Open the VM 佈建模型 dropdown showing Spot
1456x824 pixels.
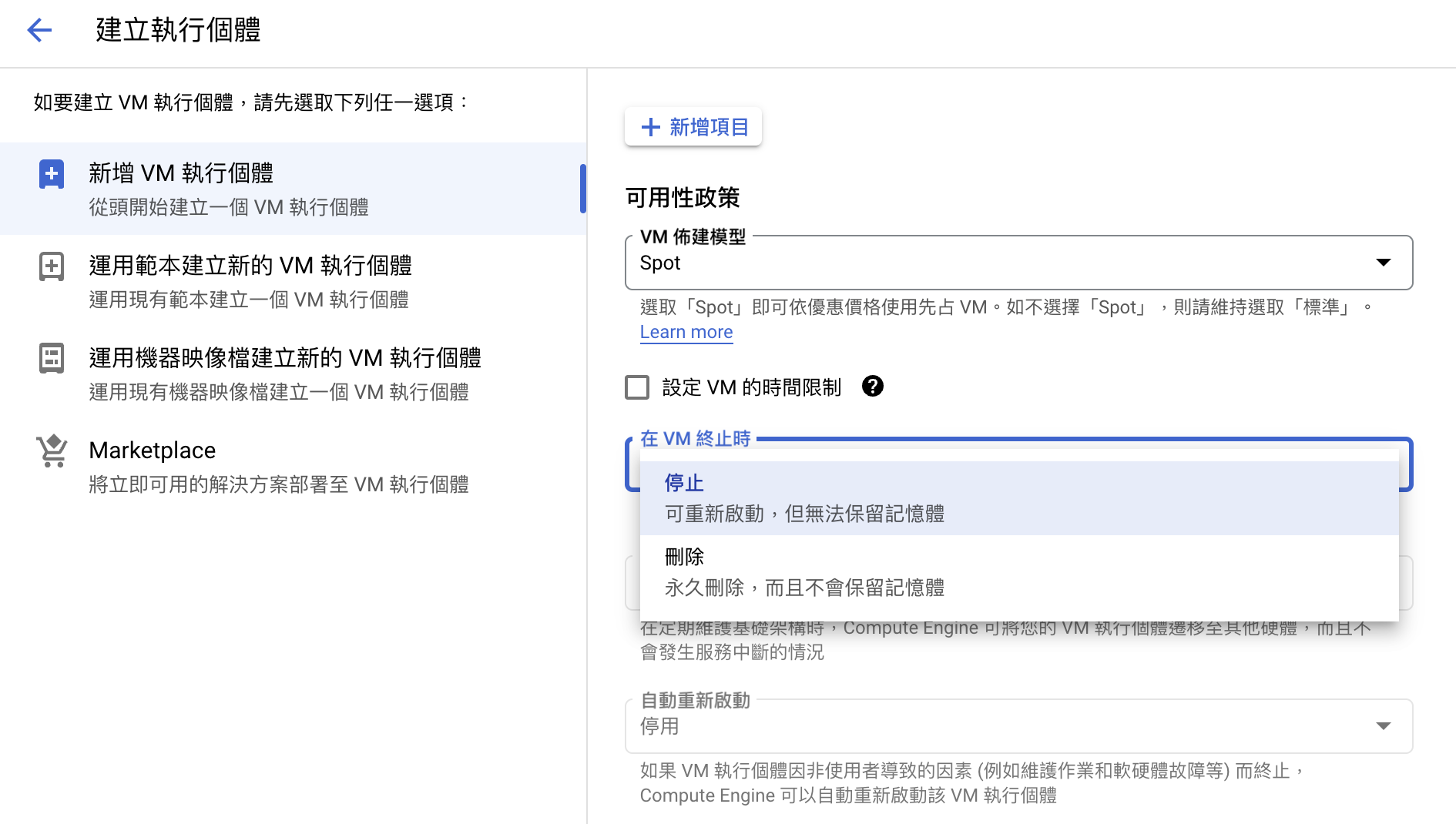click(1017, 263)
